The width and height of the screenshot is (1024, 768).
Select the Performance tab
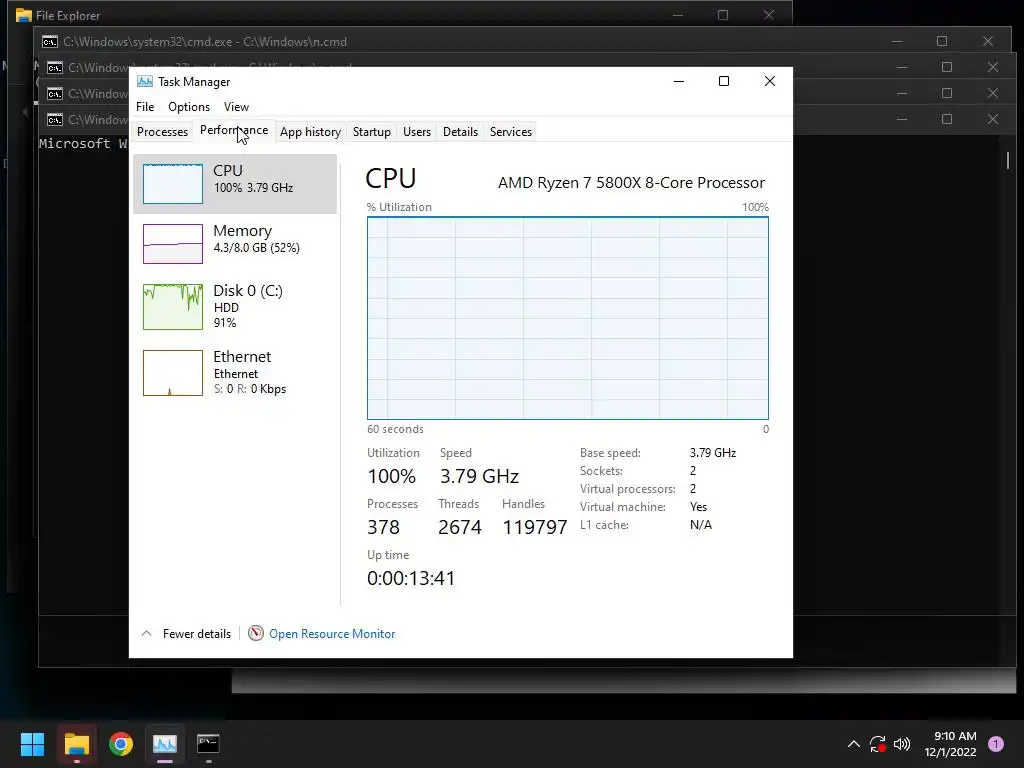[234, 130]
